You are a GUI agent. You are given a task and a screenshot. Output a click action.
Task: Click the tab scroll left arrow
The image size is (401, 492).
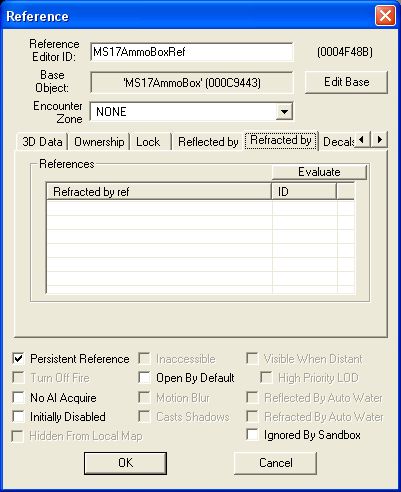pyautogui.click(x=362, y=139)
